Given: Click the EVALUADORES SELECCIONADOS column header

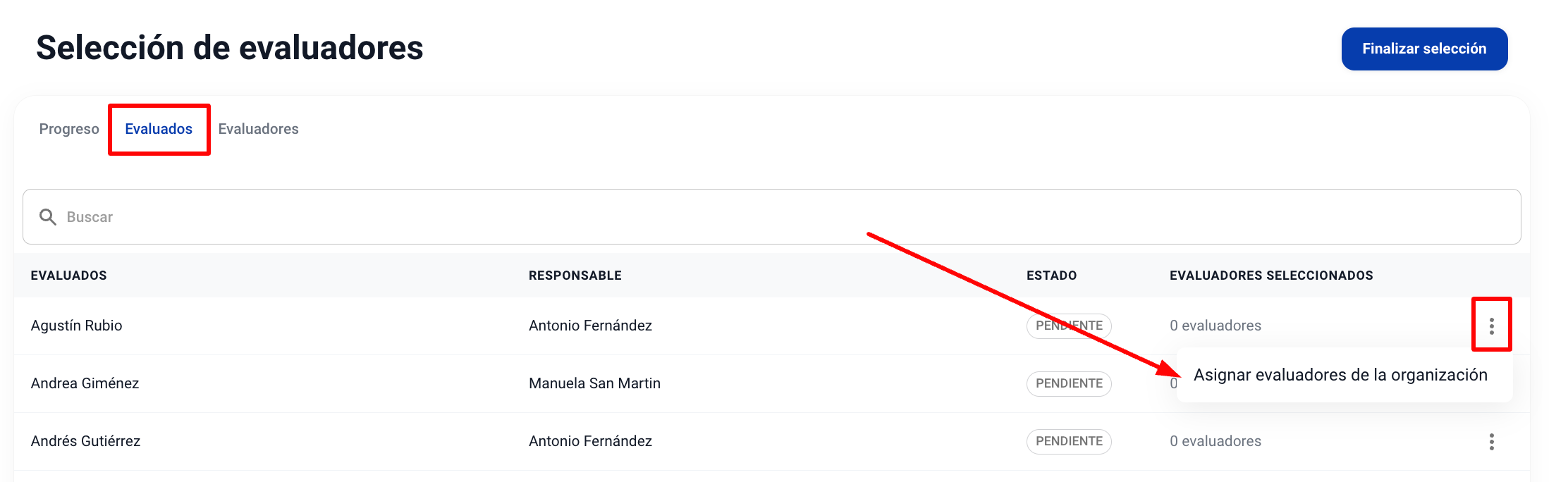Looking at the screenshot, I should tap(1271, 276).
